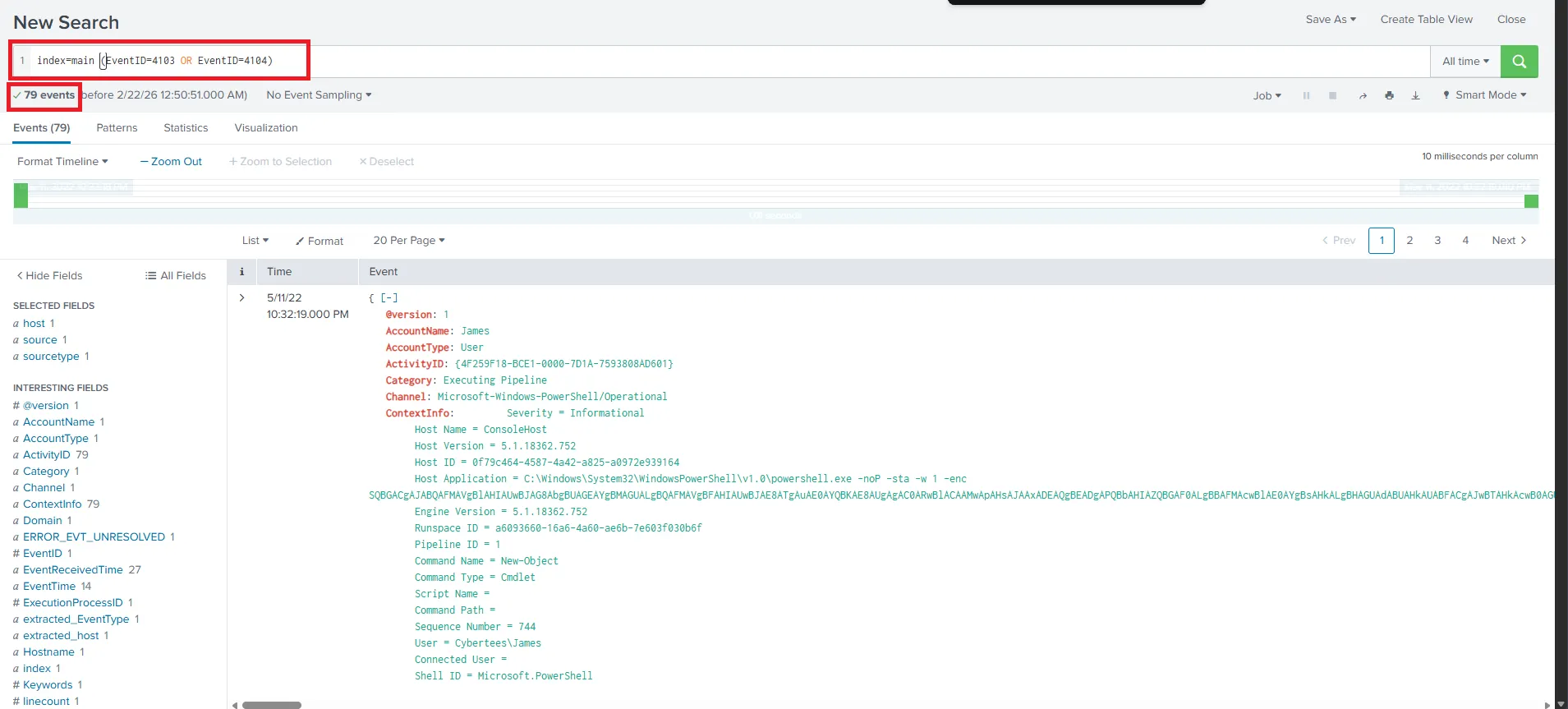The width and height of the screenshot is (1568, 709).
Task: Collapse the JSON event with [-]
Action: coord(389,297)
